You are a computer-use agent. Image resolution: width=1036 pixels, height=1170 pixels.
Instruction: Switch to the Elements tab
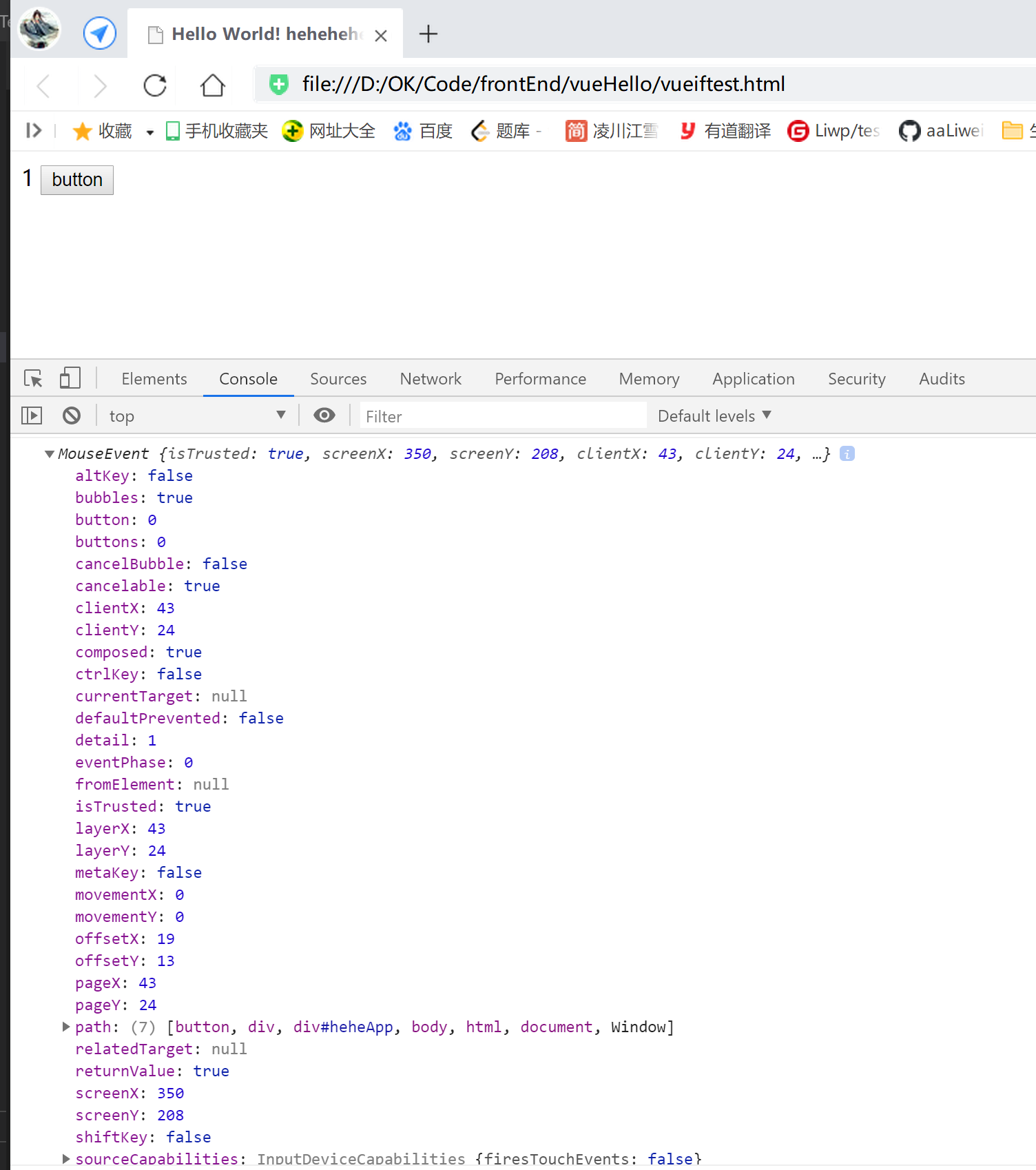154,379
